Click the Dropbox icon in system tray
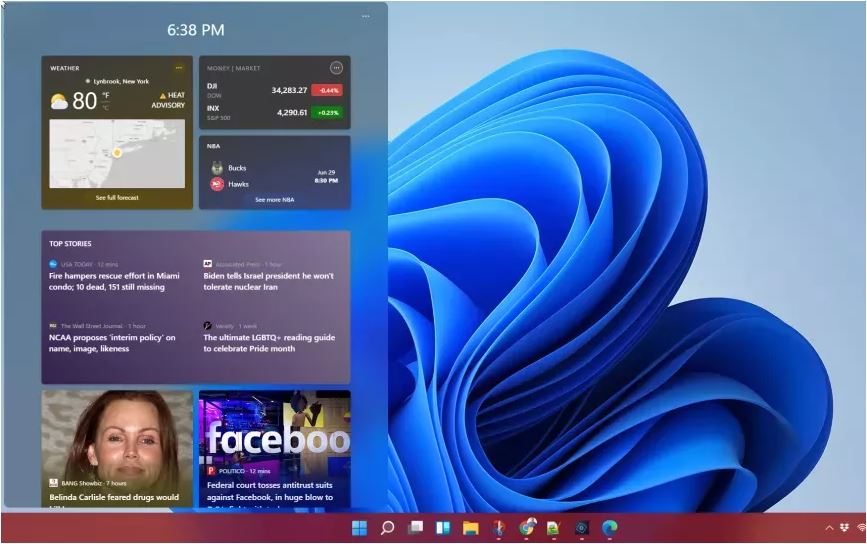Image resolution: width=867 pixels, height=544 pixels. click(x=844, y=528)
